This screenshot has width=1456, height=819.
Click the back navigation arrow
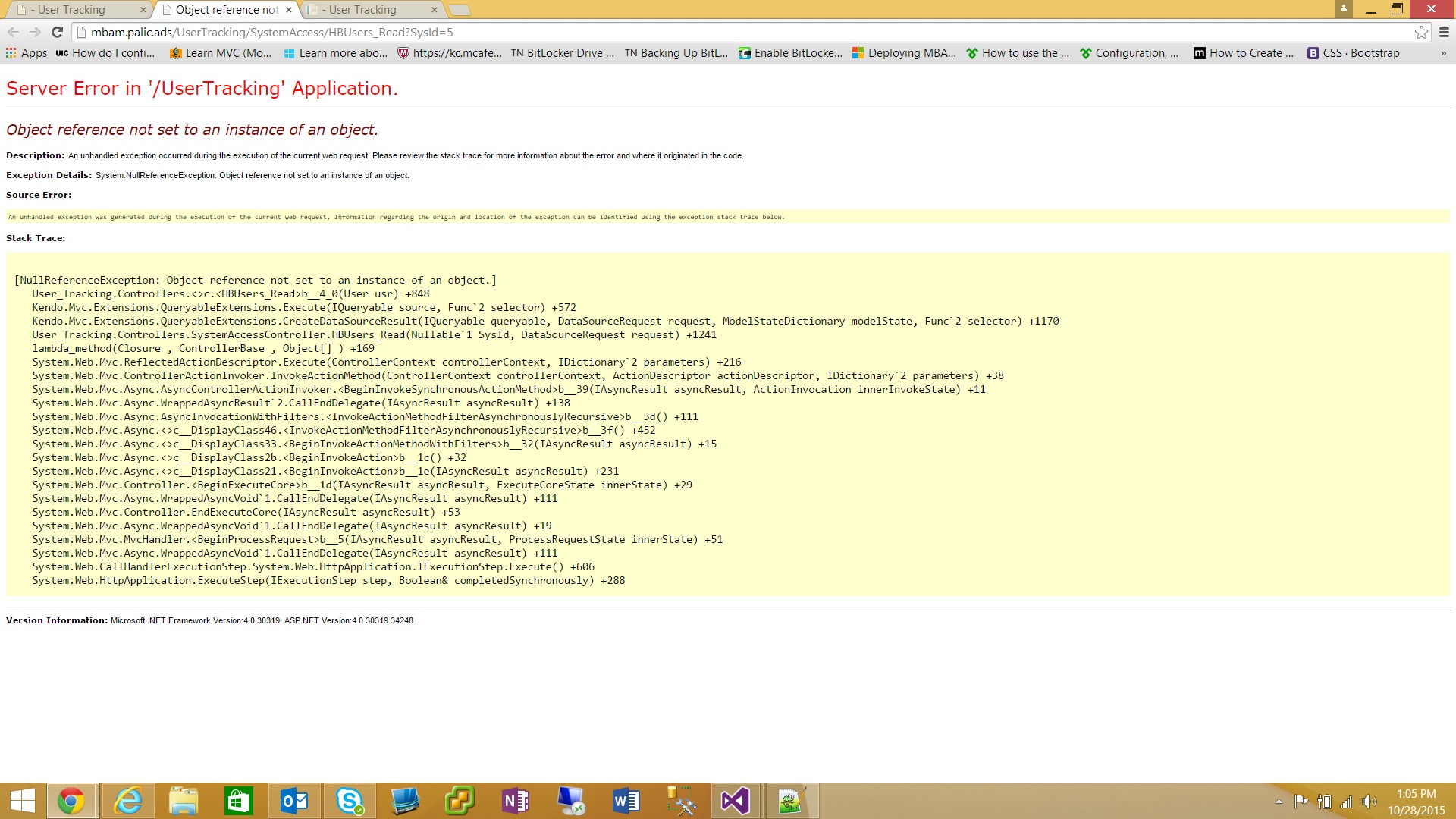click(13, 32)
